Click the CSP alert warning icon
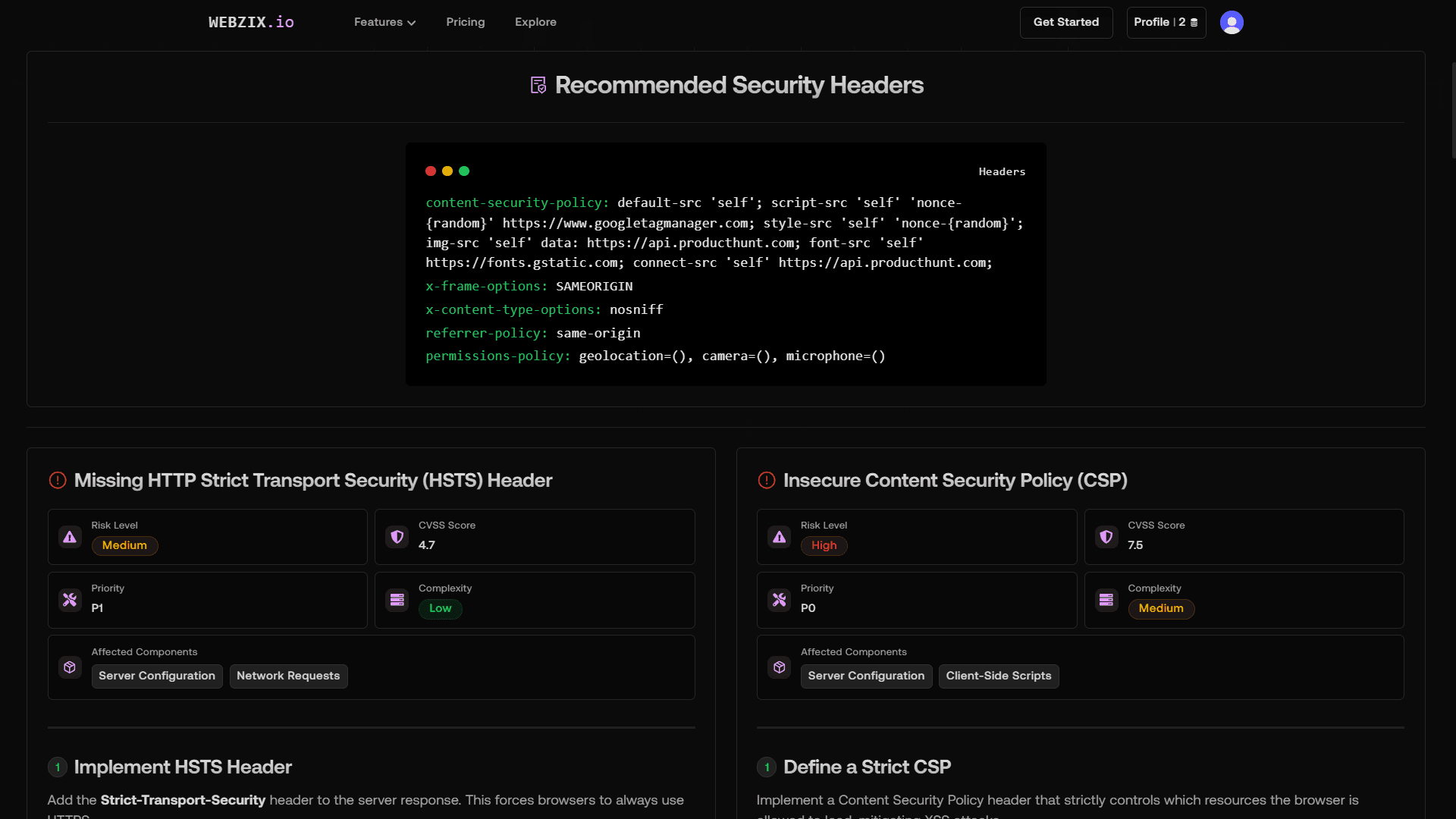 pos(767,480)
